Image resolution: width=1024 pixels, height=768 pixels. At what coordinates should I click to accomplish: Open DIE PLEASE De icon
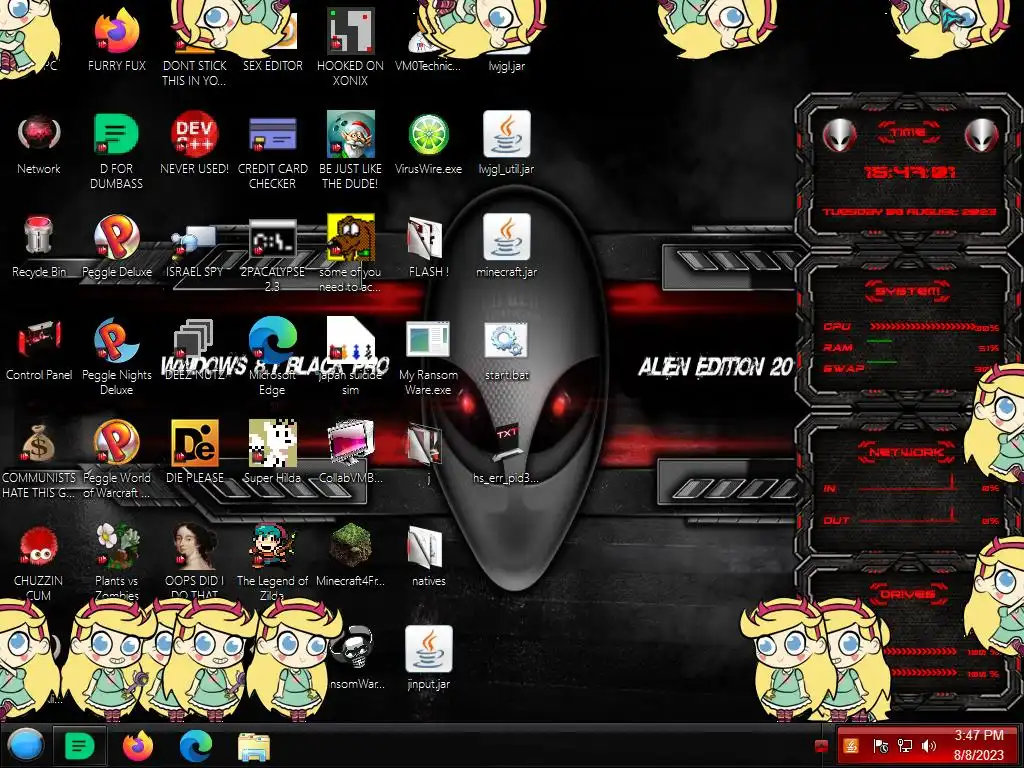click(x=194, y=443)
